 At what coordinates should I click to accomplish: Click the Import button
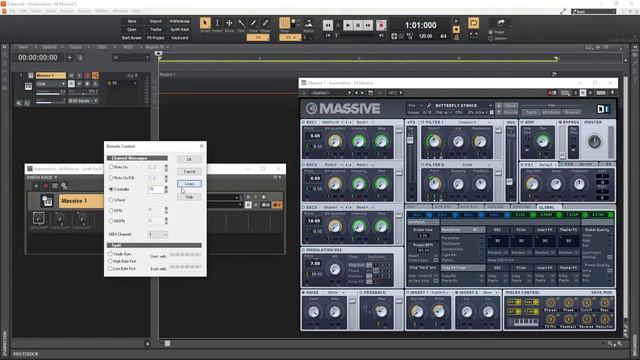(156, 21)
